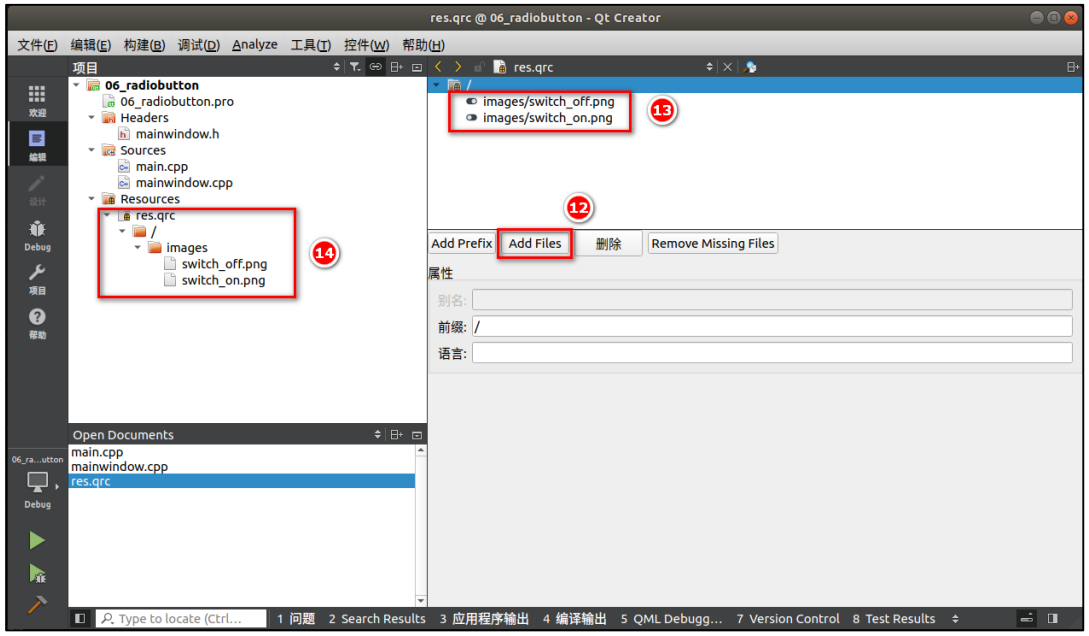Open the Projects (项目) mode wrench icon
The image size is (1089, 636).
37,279
